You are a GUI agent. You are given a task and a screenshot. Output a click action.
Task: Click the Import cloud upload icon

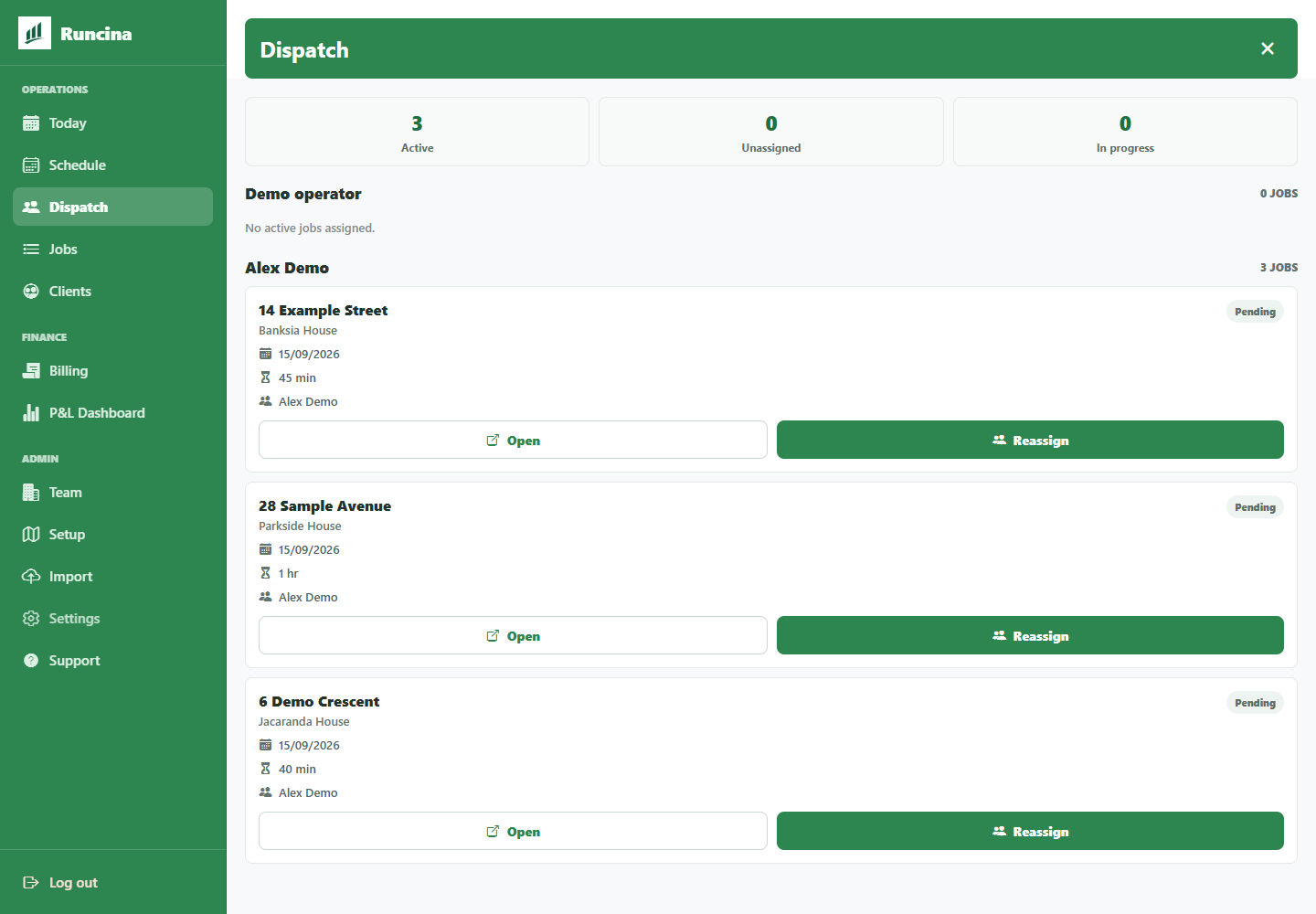(31, 577)
